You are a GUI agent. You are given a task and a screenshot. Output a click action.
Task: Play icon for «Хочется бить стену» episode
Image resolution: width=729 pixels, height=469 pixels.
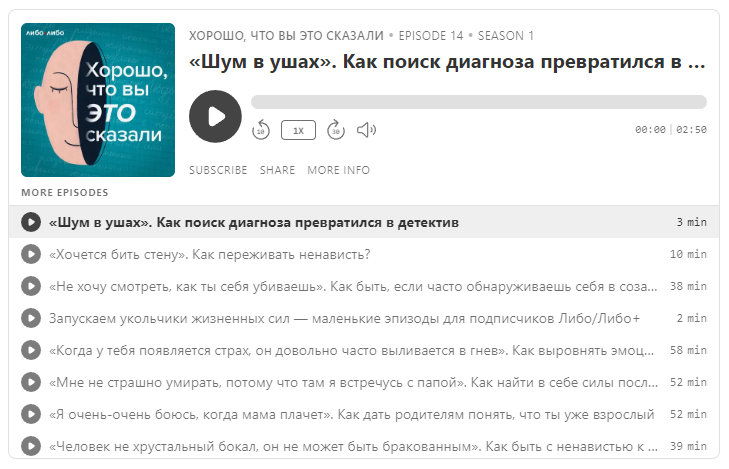31,254
